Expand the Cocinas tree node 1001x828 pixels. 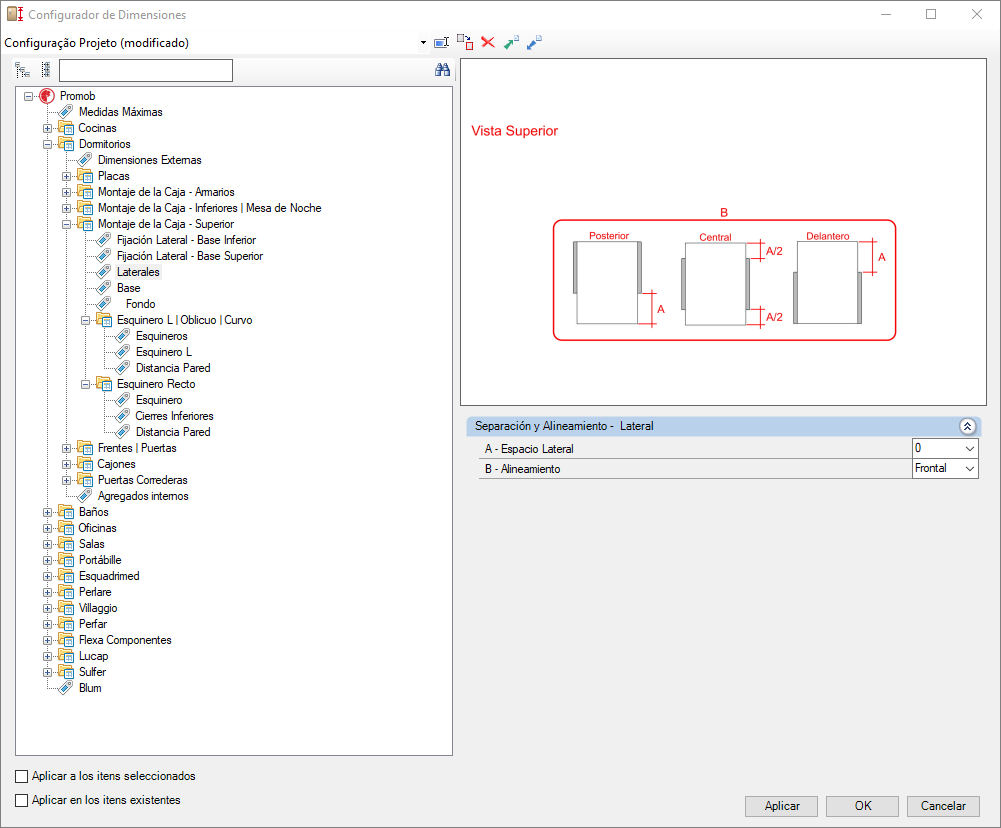(47, 128)
